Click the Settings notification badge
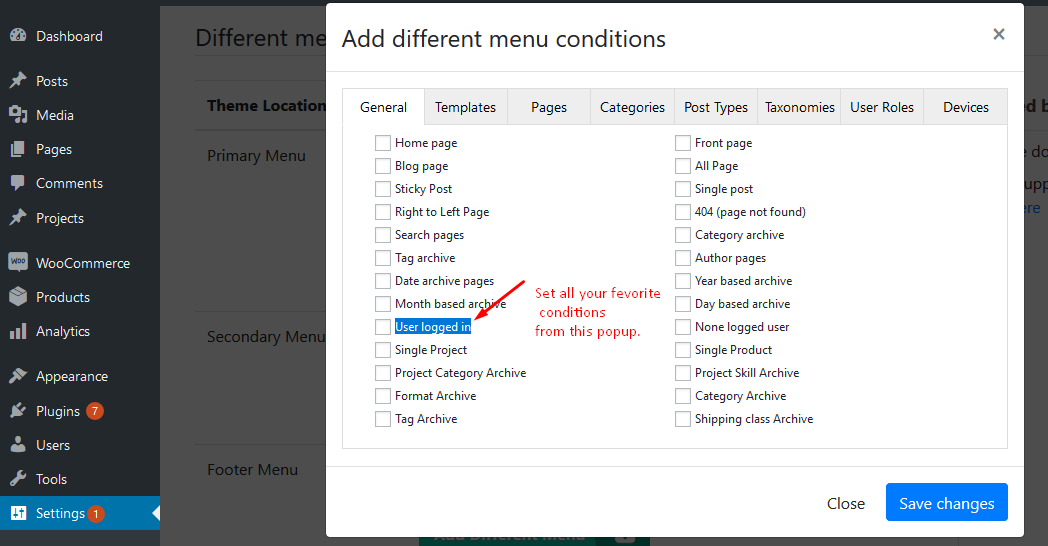This screenshot has width=1048, height=546. coord(96,514)
